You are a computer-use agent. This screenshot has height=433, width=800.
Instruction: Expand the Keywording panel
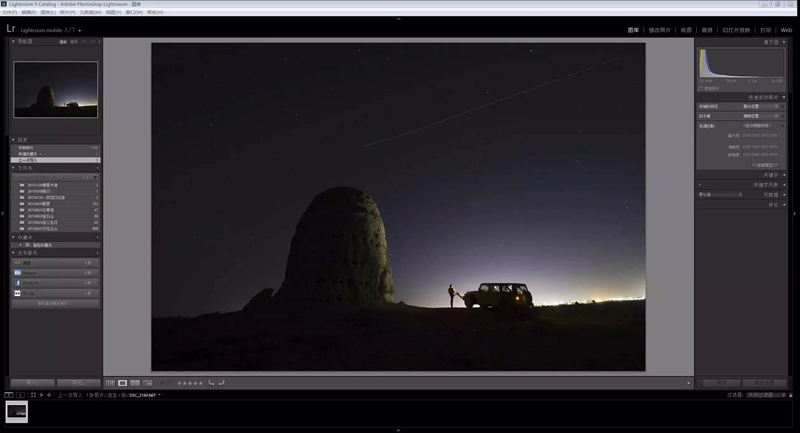click(x=784, y=175)
